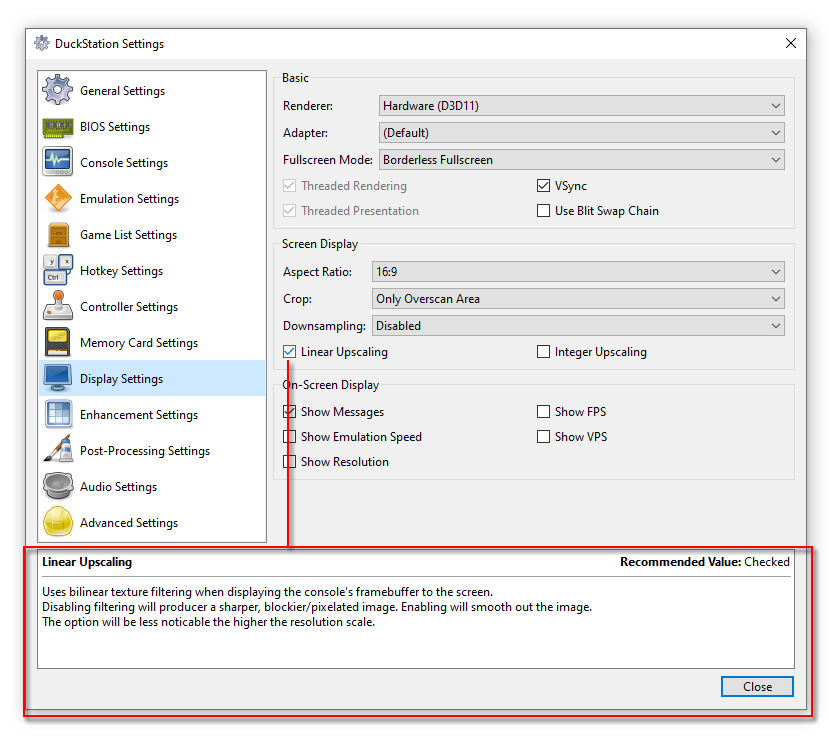This screenshot has width=829, height=741.
Task: Enable Show Emulation Speed
Action: pyautogui.click(x=289, y=437)
